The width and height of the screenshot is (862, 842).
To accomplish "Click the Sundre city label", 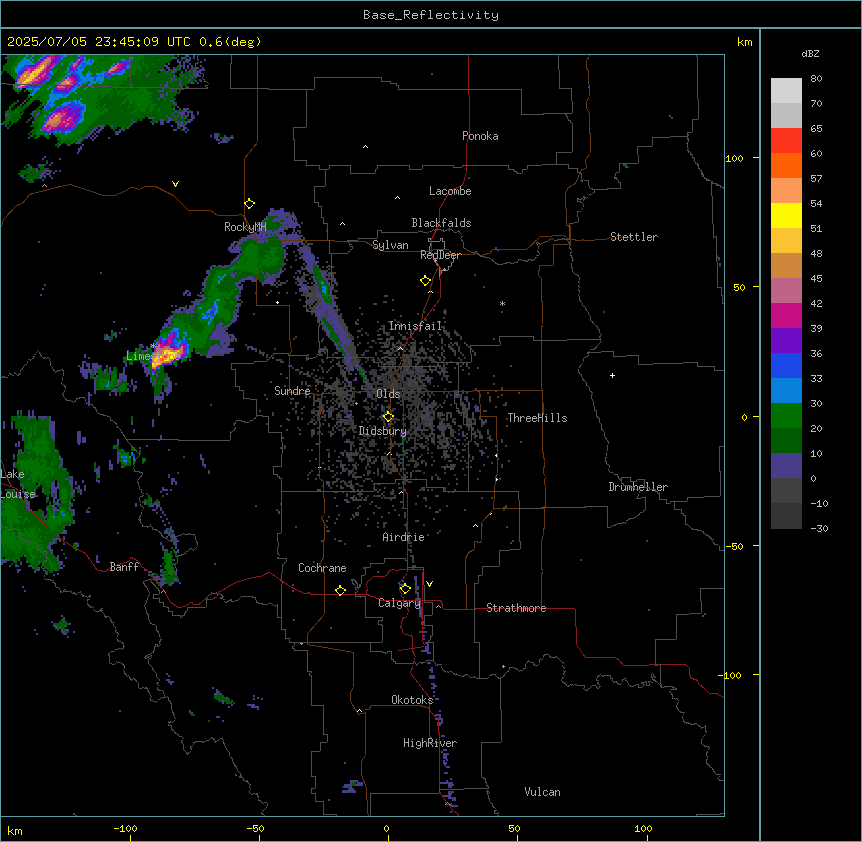I will pos(292,391).
